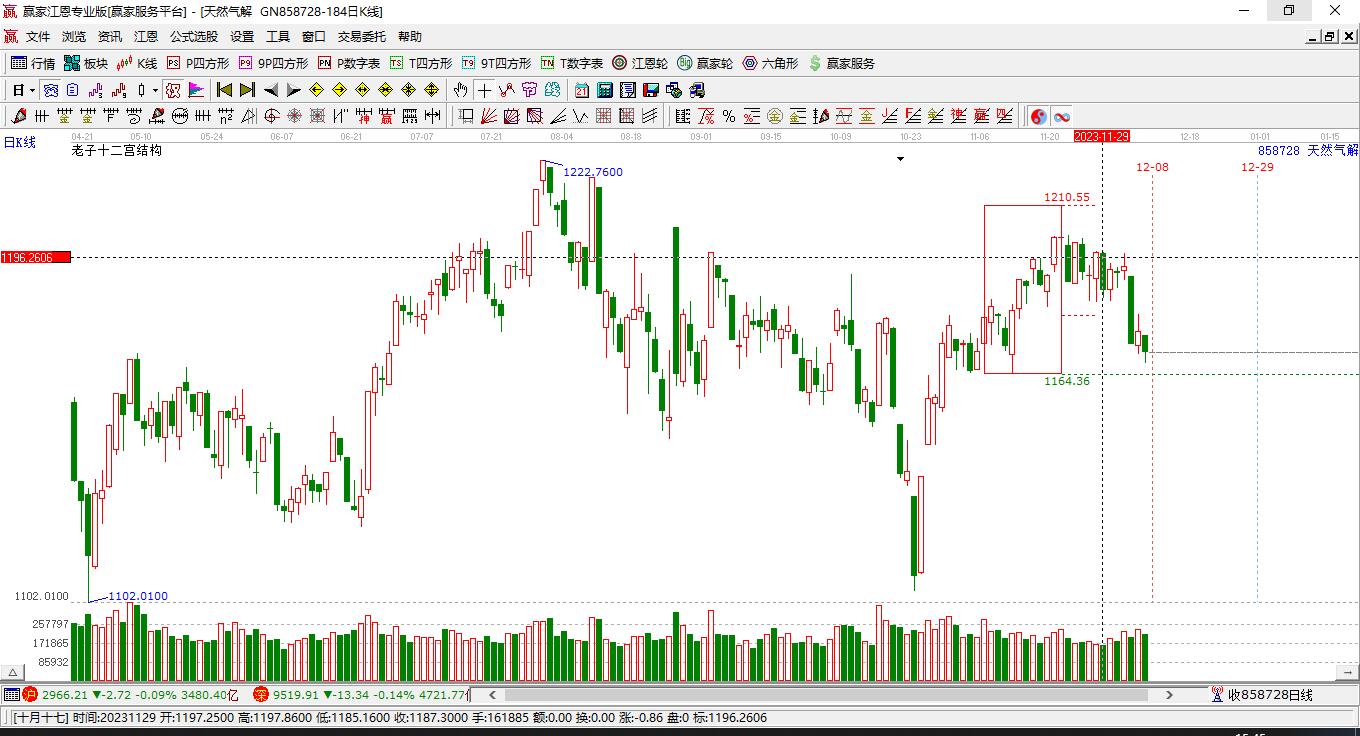
Task: Step chart right with black arrow
Action: (293, 90)
